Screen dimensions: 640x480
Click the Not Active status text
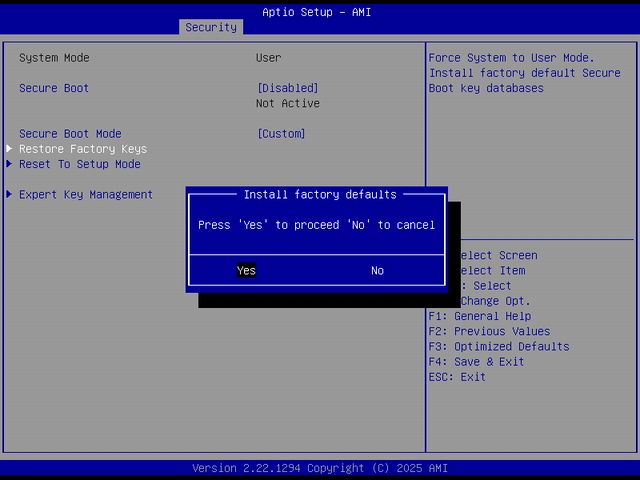288,103
